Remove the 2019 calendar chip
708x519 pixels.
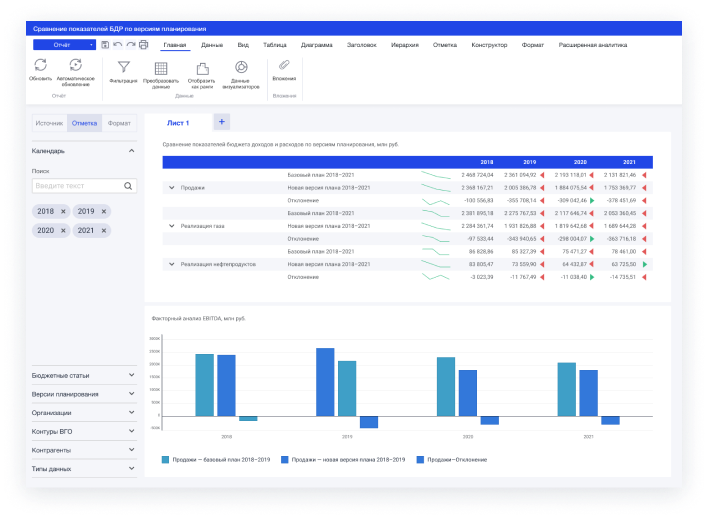click(x=104, y=211)
